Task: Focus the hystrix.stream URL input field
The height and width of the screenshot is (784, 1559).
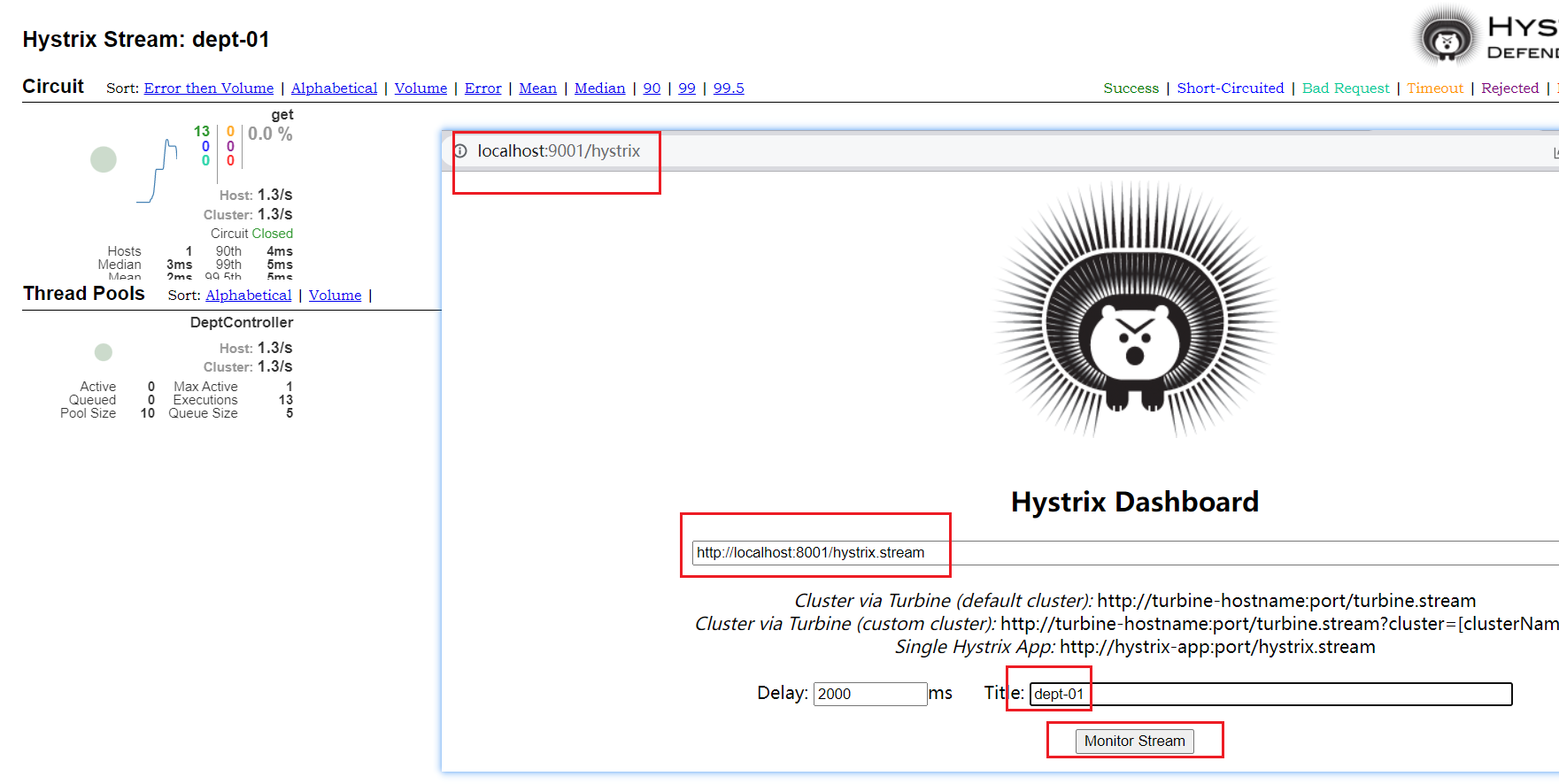Action: 1125,553
